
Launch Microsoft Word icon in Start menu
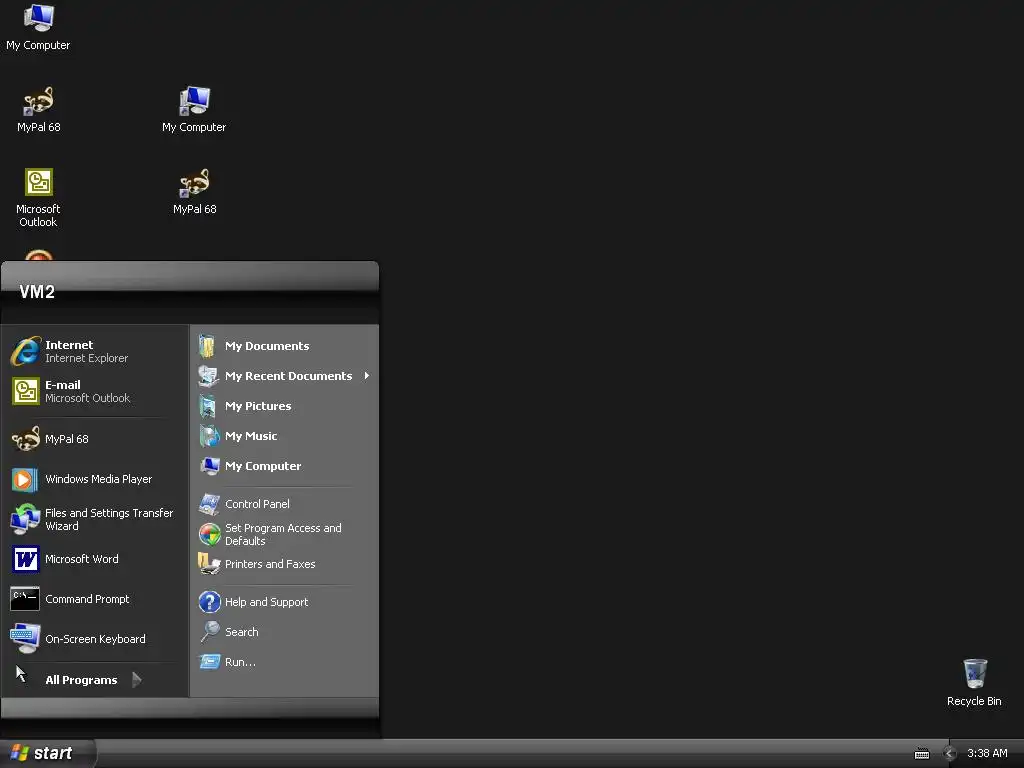pyautogui.click(x=25, y=559)
